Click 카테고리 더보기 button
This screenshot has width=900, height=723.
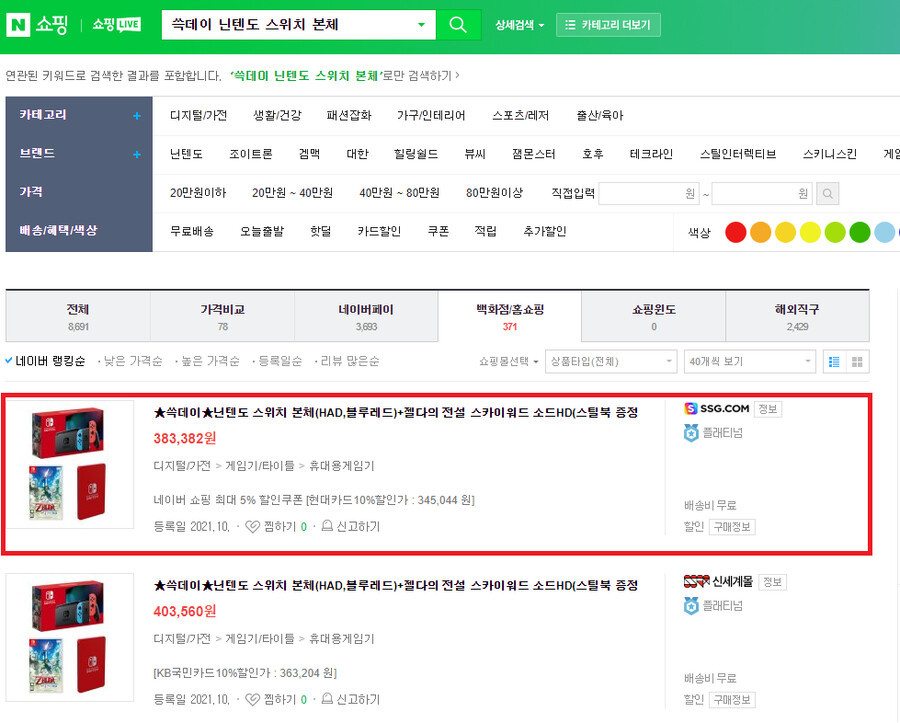point(608,25)
